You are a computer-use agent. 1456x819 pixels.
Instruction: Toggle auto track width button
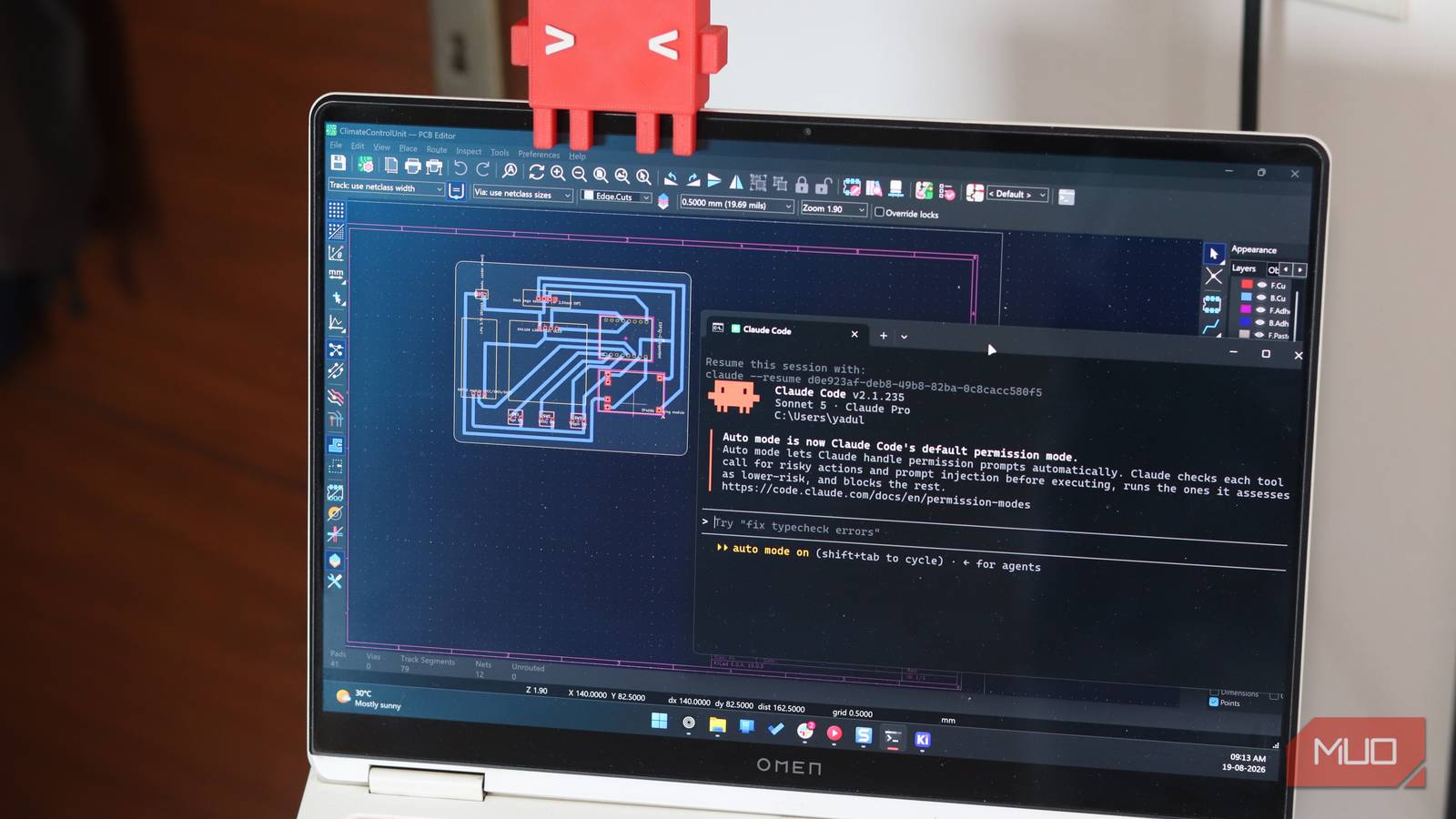click(x=456, y=190)
